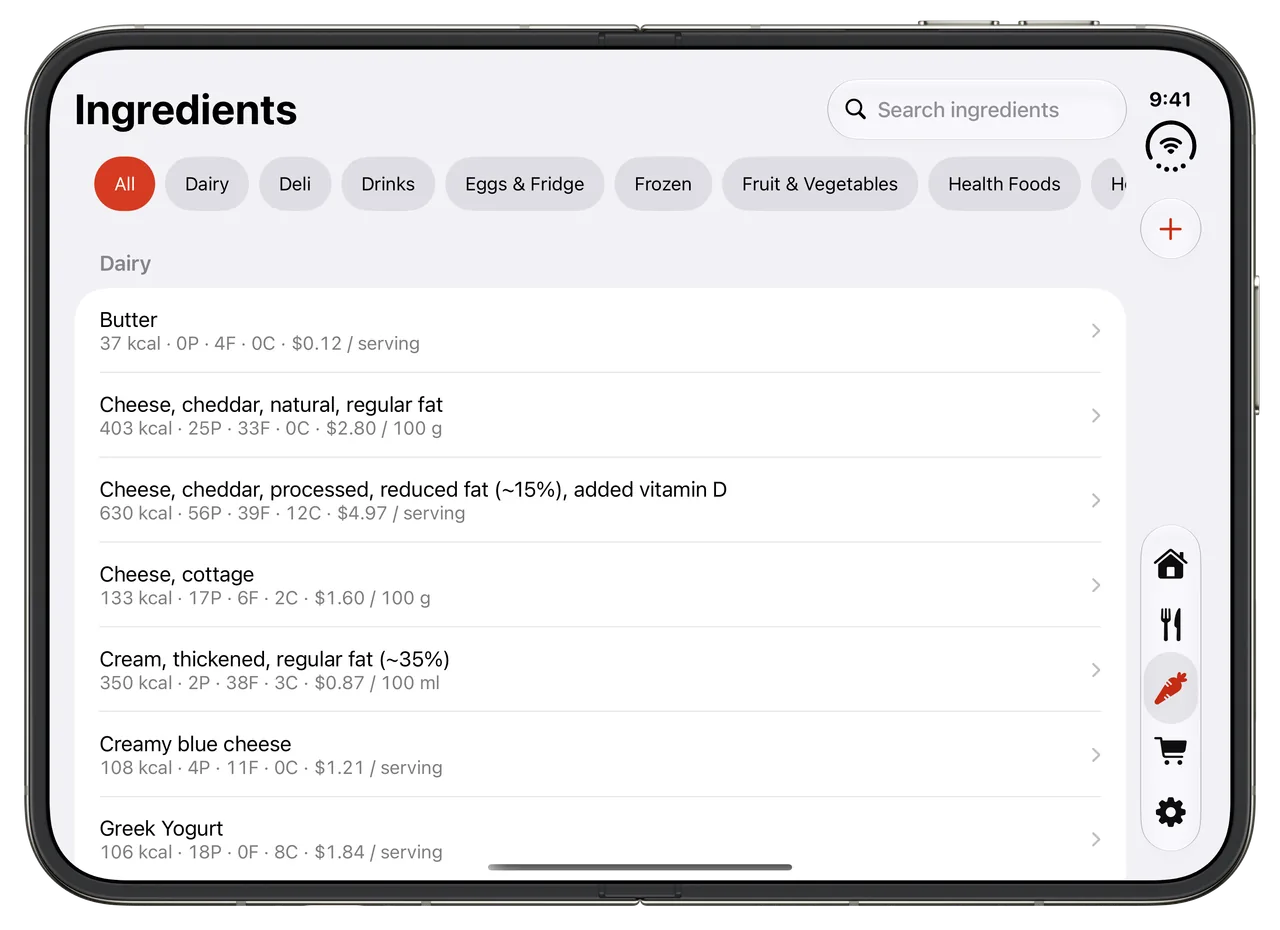Viewport: 1280px width, 930px height.
Task: Click the $4.97 / serving nutrition line
Action: coord(283,514)
